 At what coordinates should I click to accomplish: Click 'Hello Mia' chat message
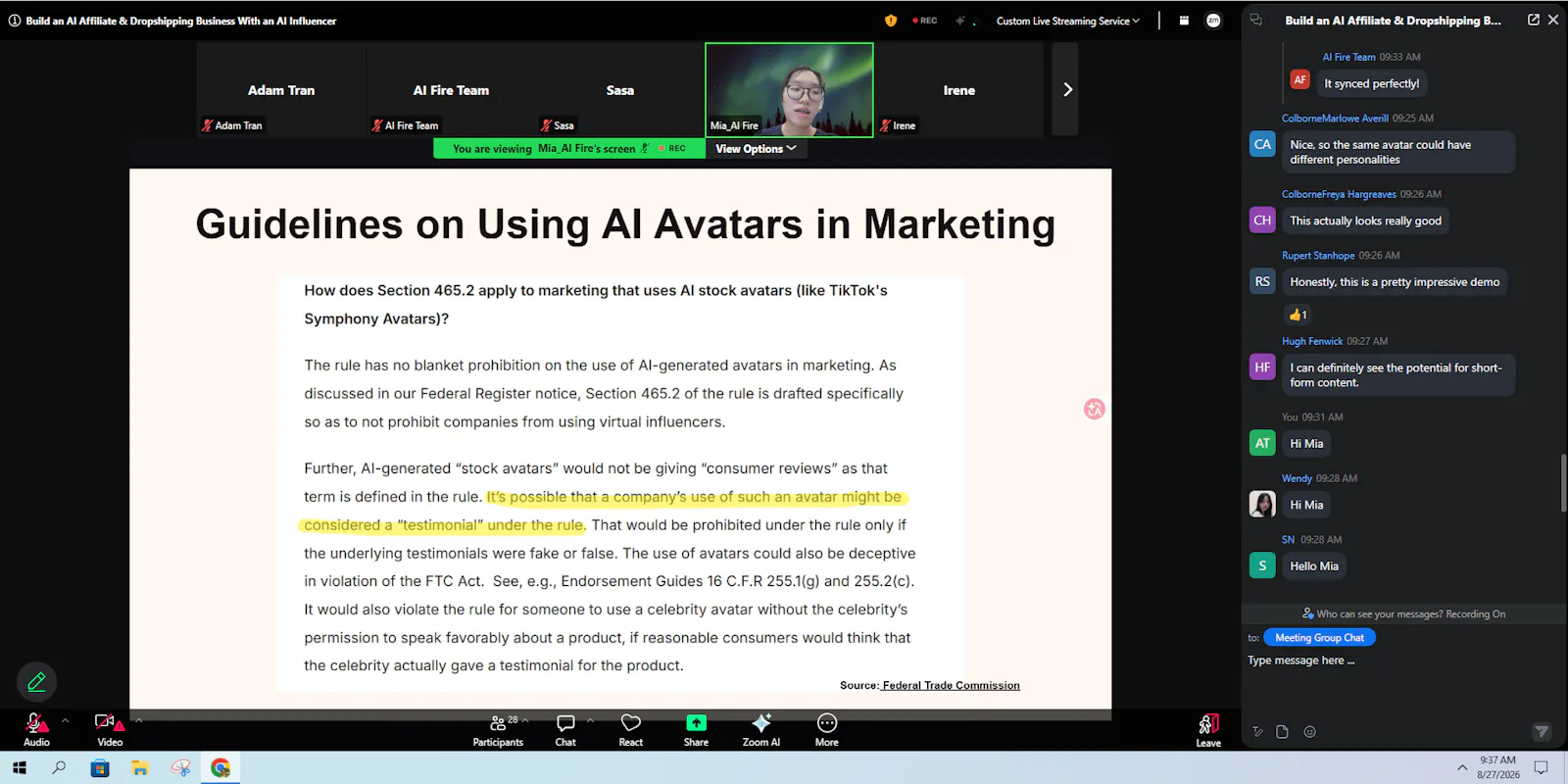1314,566
